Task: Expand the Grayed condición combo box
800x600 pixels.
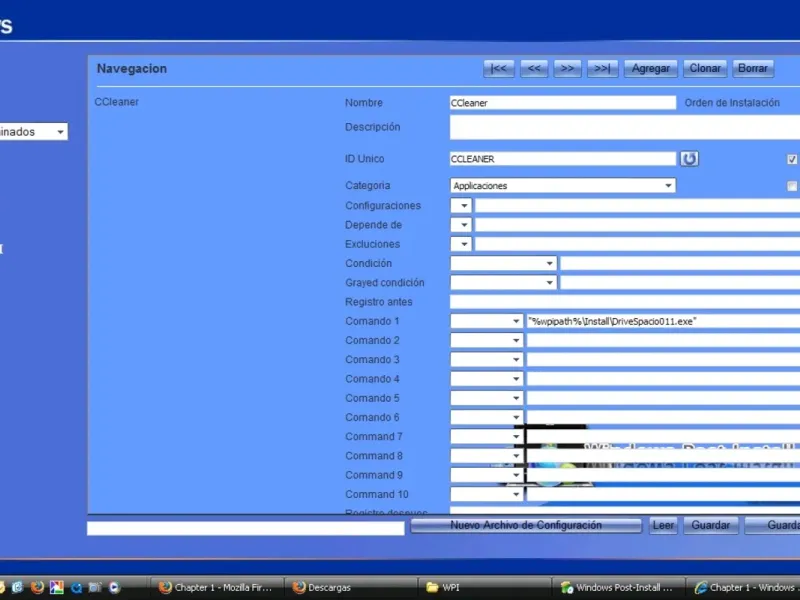Action: [503, 283]
